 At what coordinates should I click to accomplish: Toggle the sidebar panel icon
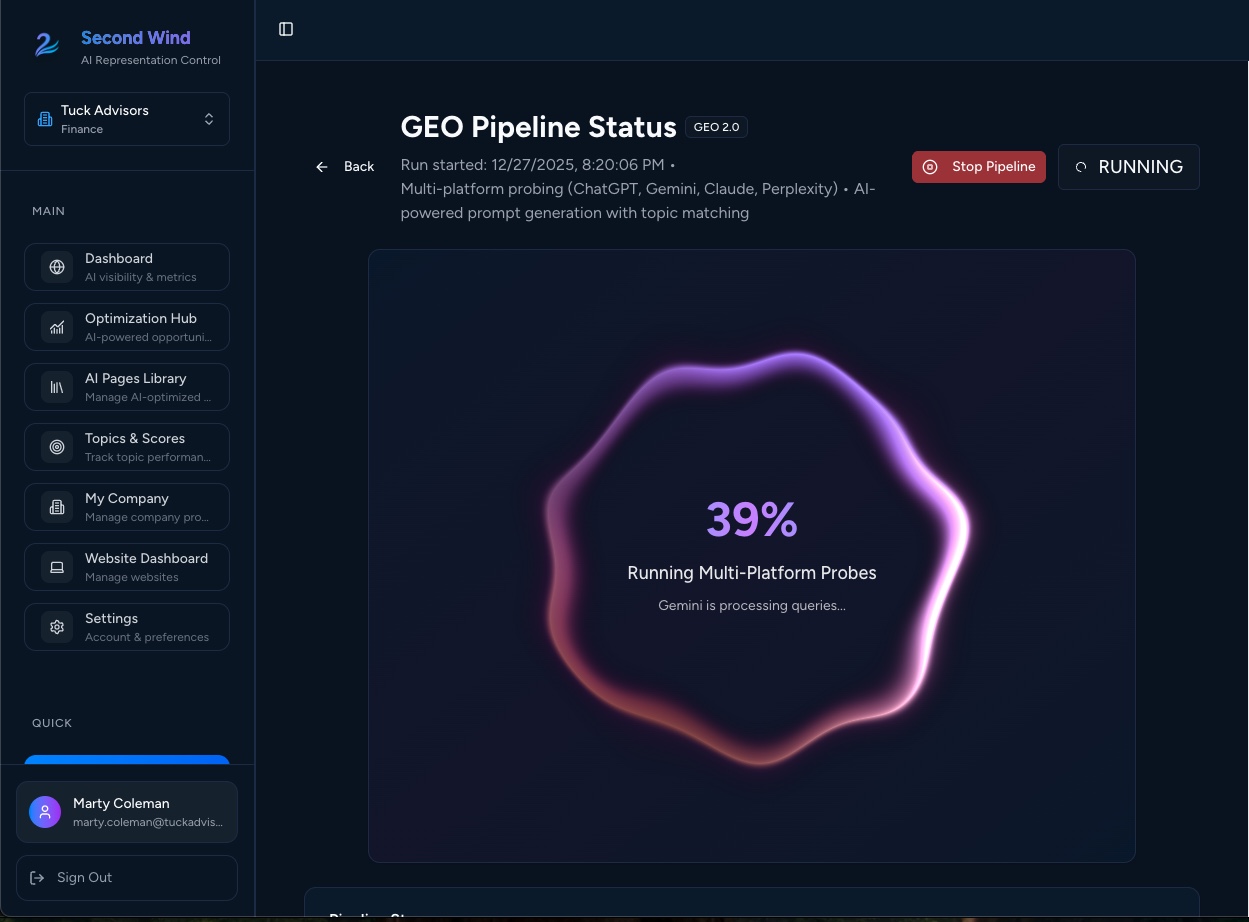(286, 29)
